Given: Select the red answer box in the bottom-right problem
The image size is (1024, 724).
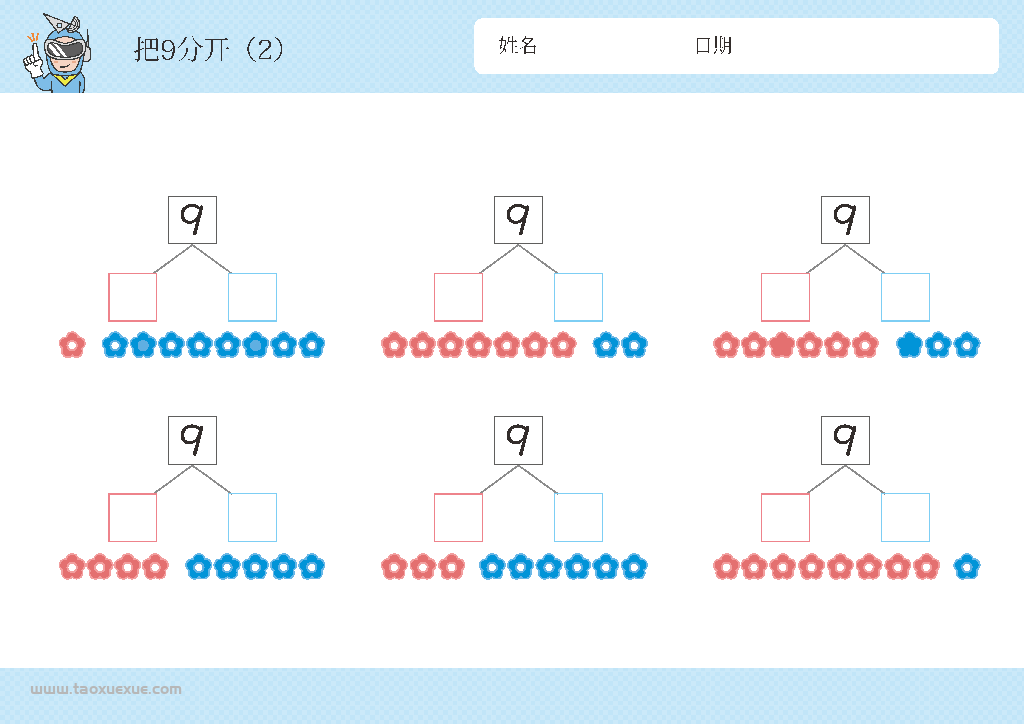Looking at the screenshot, I should [x=786, y=518].
